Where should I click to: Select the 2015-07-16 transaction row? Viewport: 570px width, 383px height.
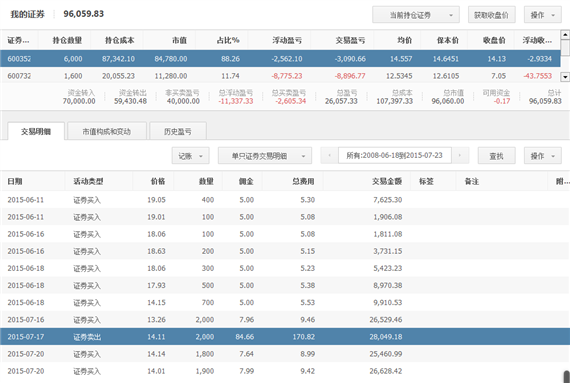(284, 319)
